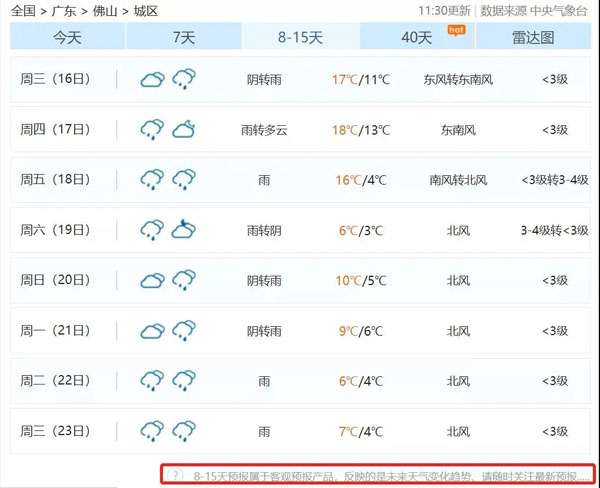600x488 pixels.
Task: Click the rain icon for 周一 (21日)
Action: pyautogui.click(x=183, y=331)
